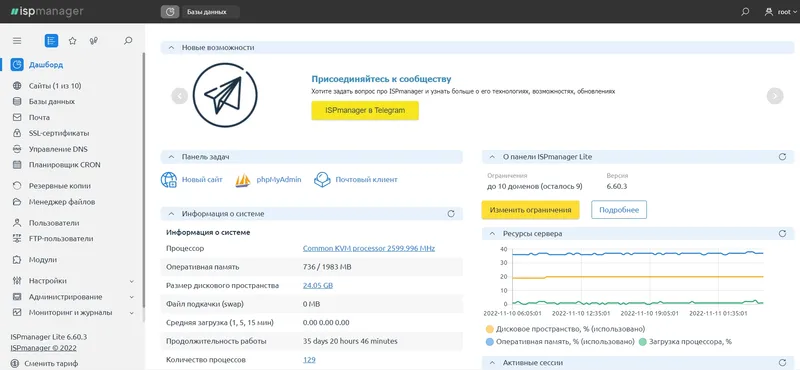Open the root user menu
Viewport: 800px width, 370px height.
click(780, 12)
